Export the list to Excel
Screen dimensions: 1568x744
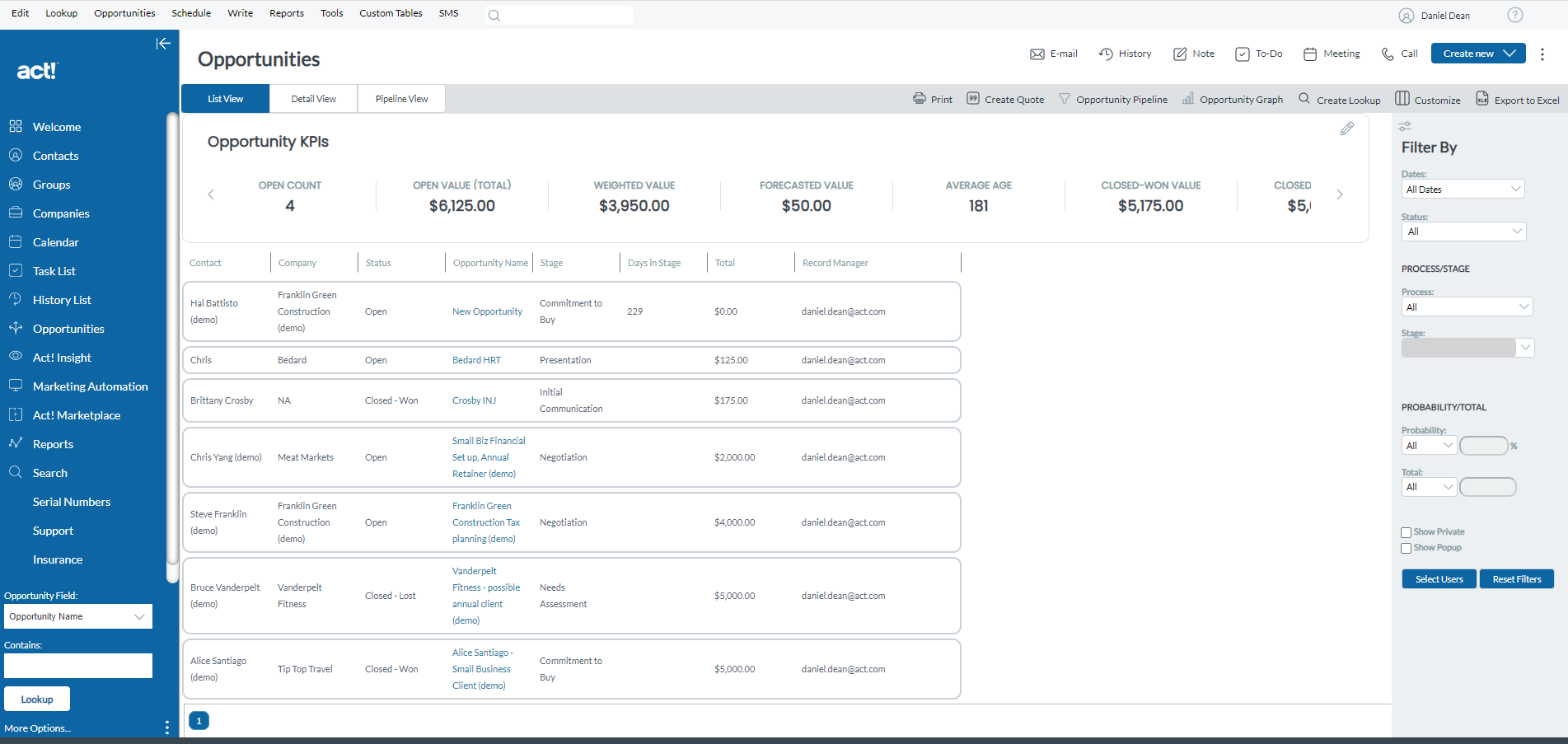[1518, 99]
